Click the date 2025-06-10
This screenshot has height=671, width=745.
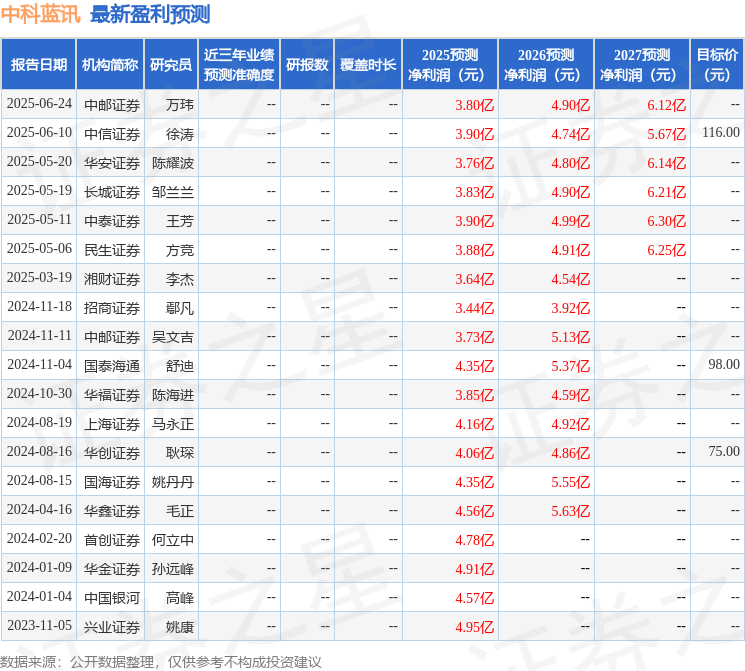point(39,133)
